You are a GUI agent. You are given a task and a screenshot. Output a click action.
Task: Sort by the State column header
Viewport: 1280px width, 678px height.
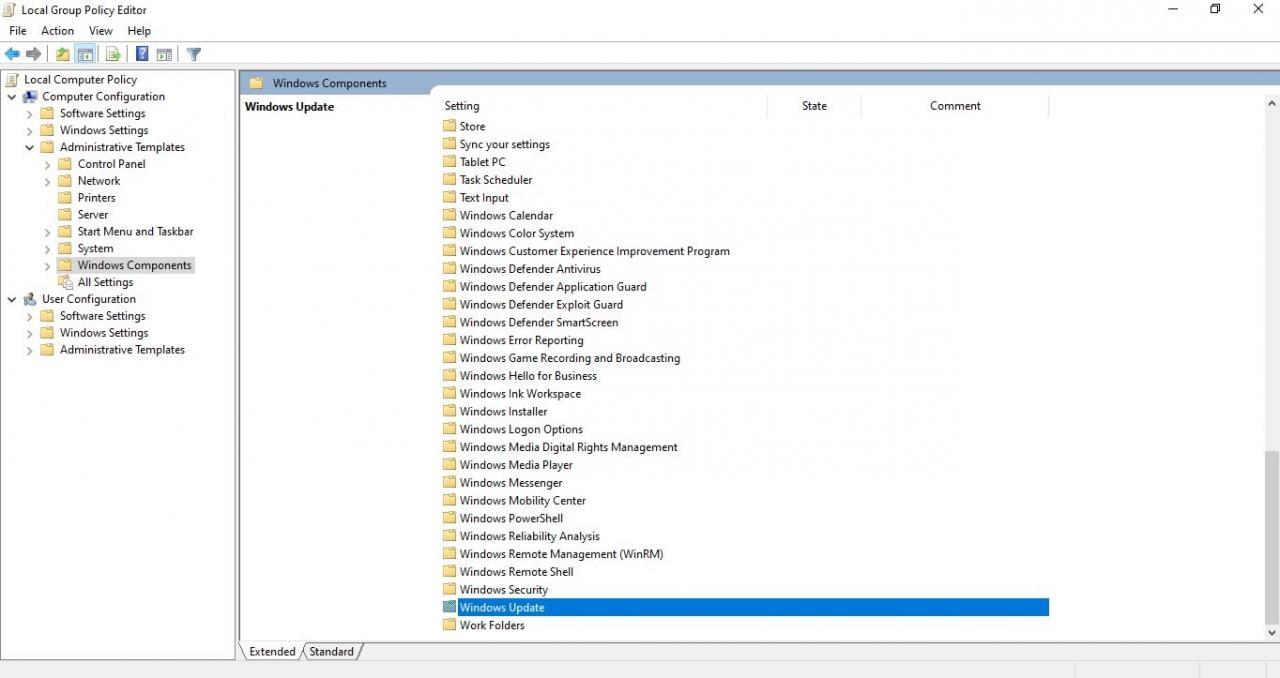(814, 106)
